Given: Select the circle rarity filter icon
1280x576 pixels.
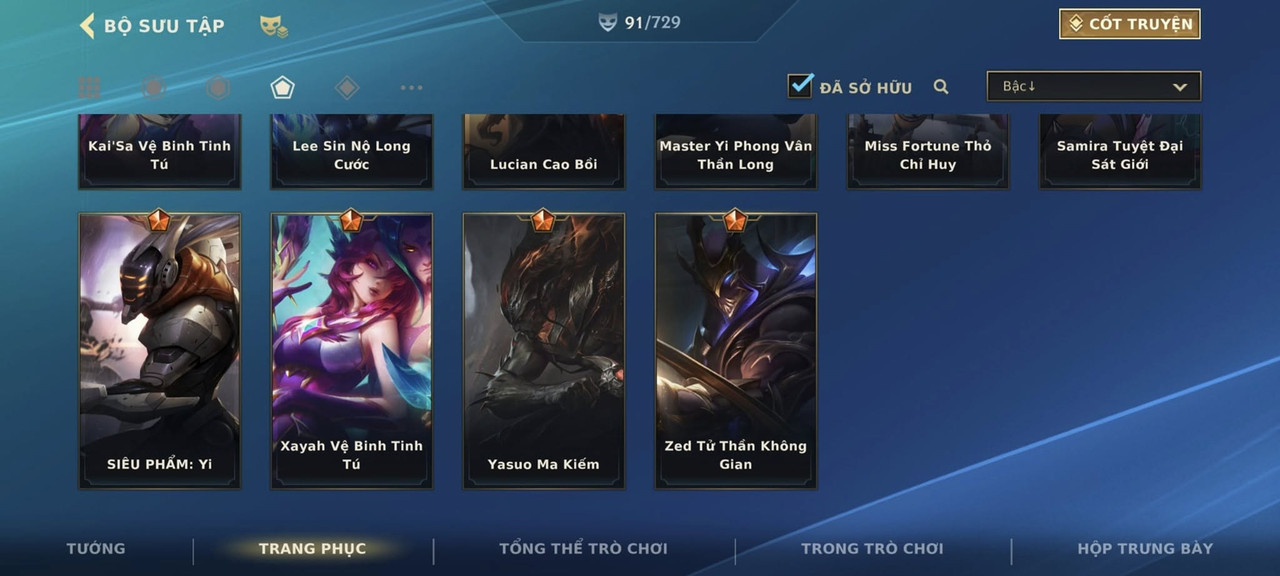Looking at the screenshot, I should [153, 88].
